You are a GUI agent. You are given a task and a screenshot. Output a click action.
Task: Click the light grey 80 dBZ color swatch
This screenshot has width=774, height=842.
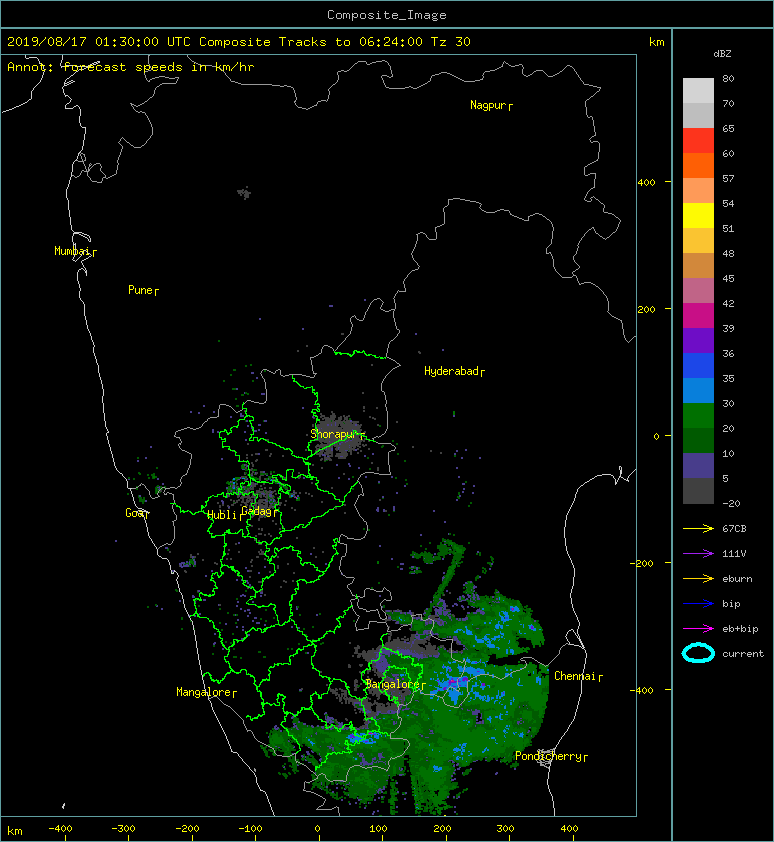[x=698, y=90]
